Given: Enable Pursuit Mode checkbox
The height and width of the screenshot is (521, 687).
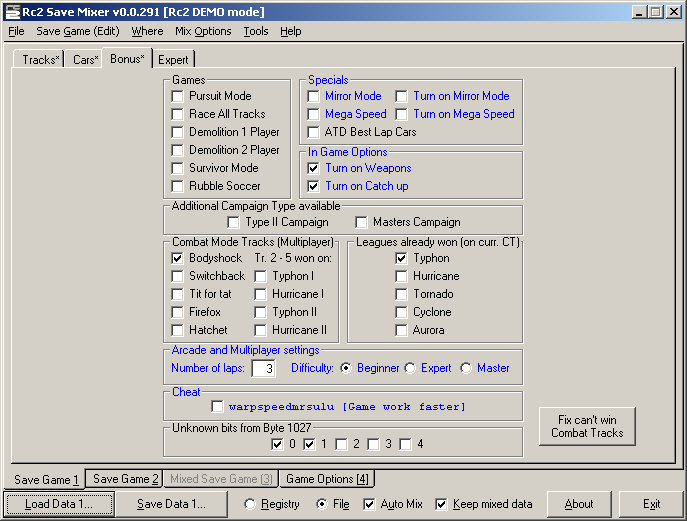Looking at the screenshot, I should (177, 96).
